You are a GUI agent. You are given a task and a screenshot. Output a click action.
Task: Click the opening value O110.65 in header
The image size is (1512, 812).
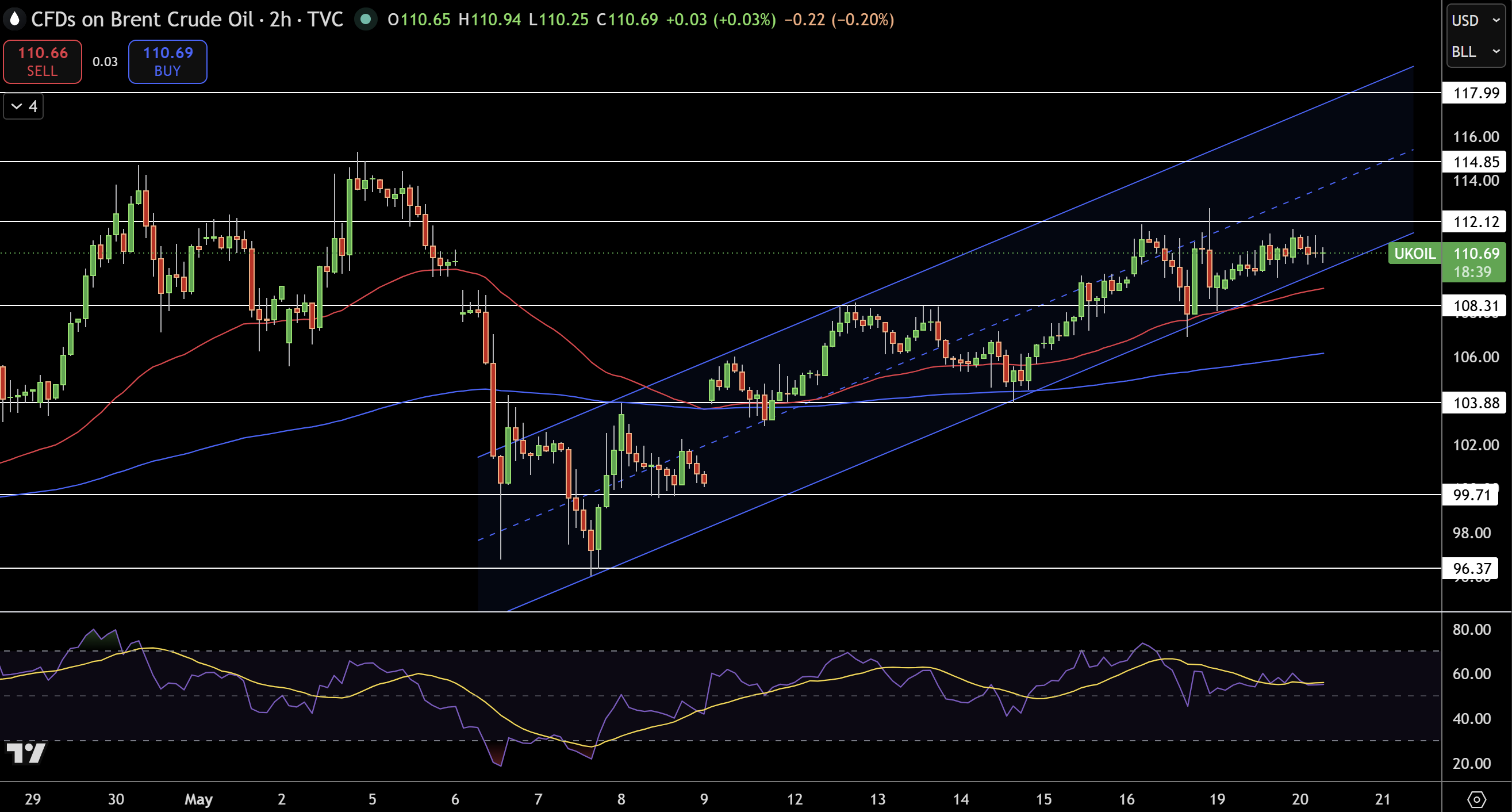coord(419,20)
